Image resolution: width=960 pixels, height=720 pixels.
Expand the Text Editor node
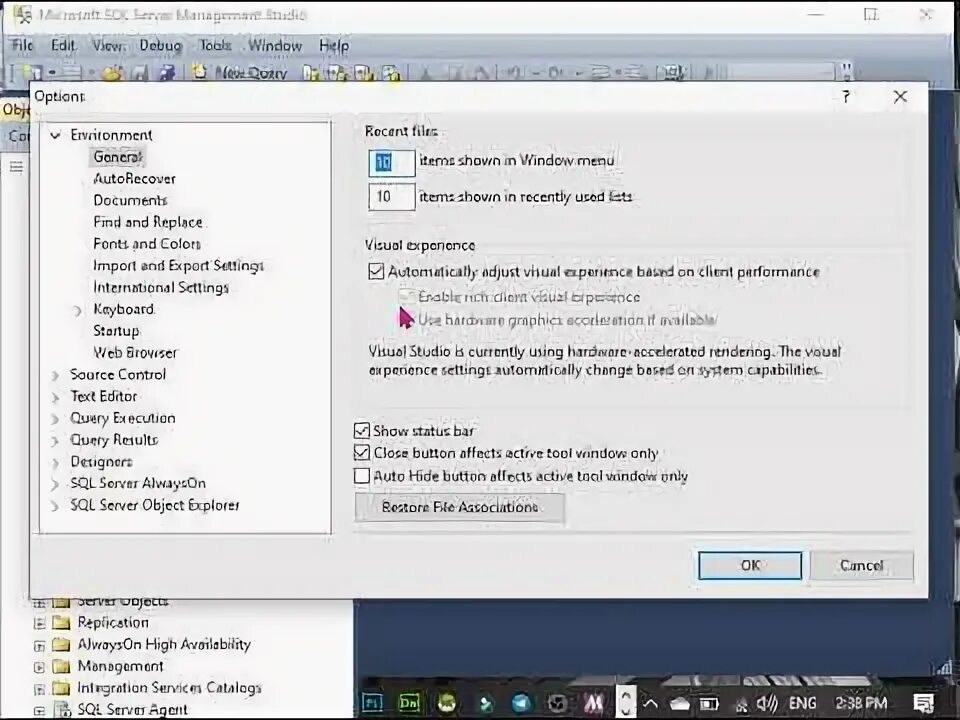(55, 397)
